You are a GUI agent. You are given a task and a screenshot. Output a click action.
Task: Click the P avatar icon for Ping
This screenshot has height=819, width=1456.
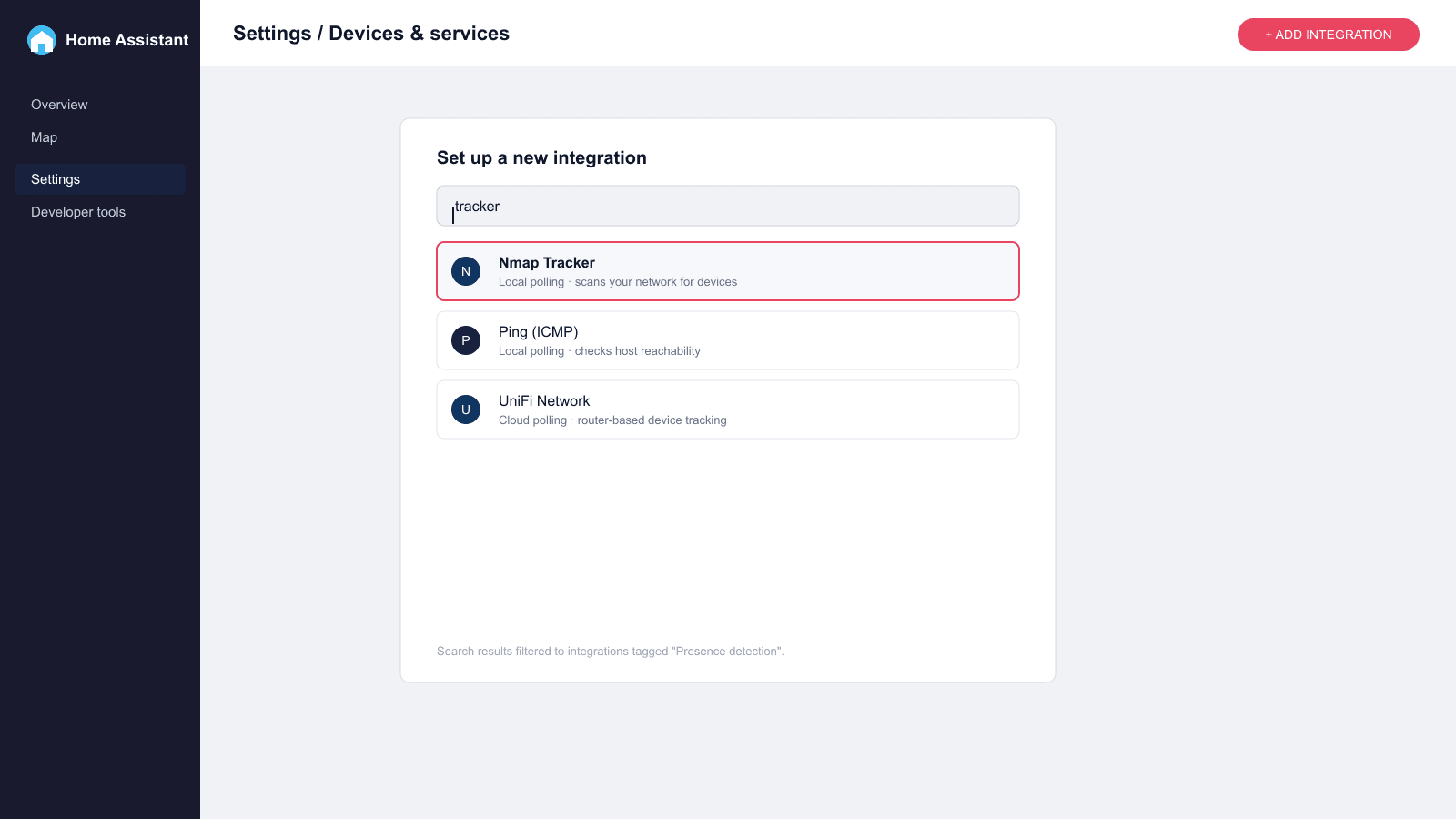(x=466, y=340)
